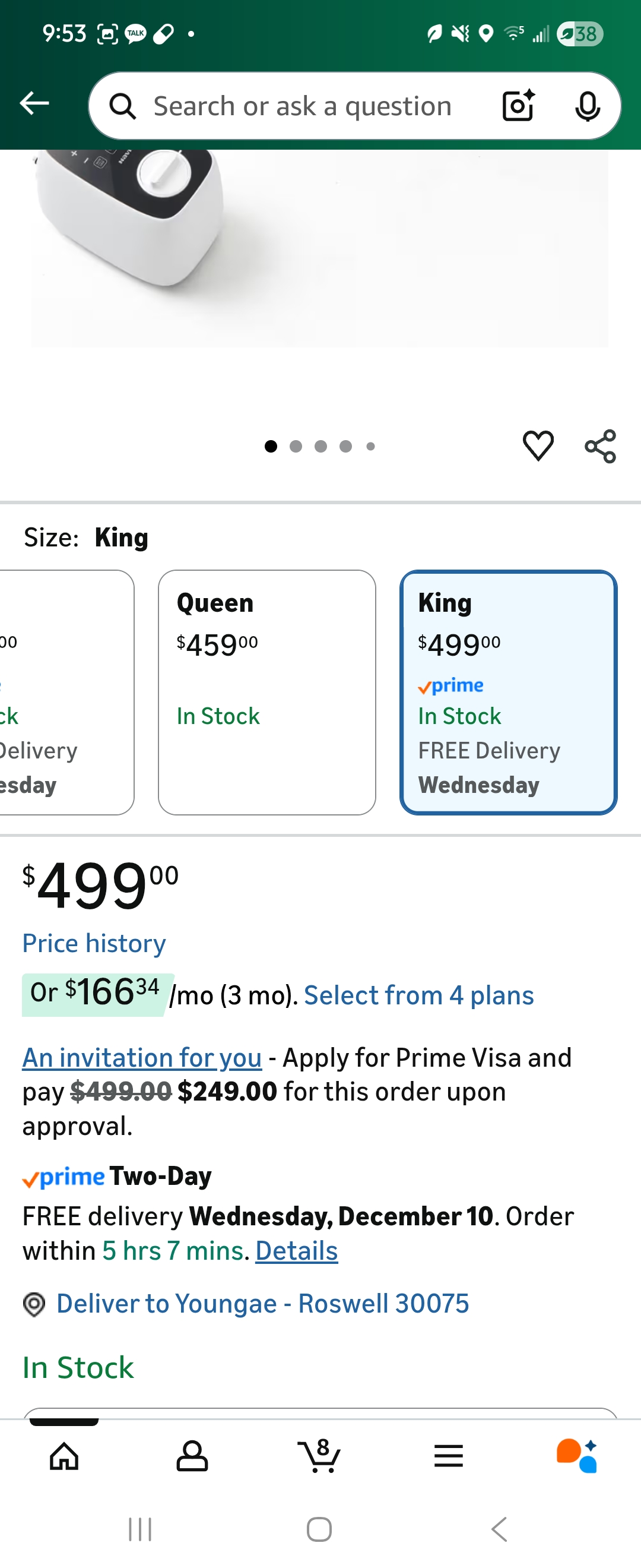Viewport: 641px width, 1568px height.
Task: Tap the back arrow icon
Action: (34, 103)
